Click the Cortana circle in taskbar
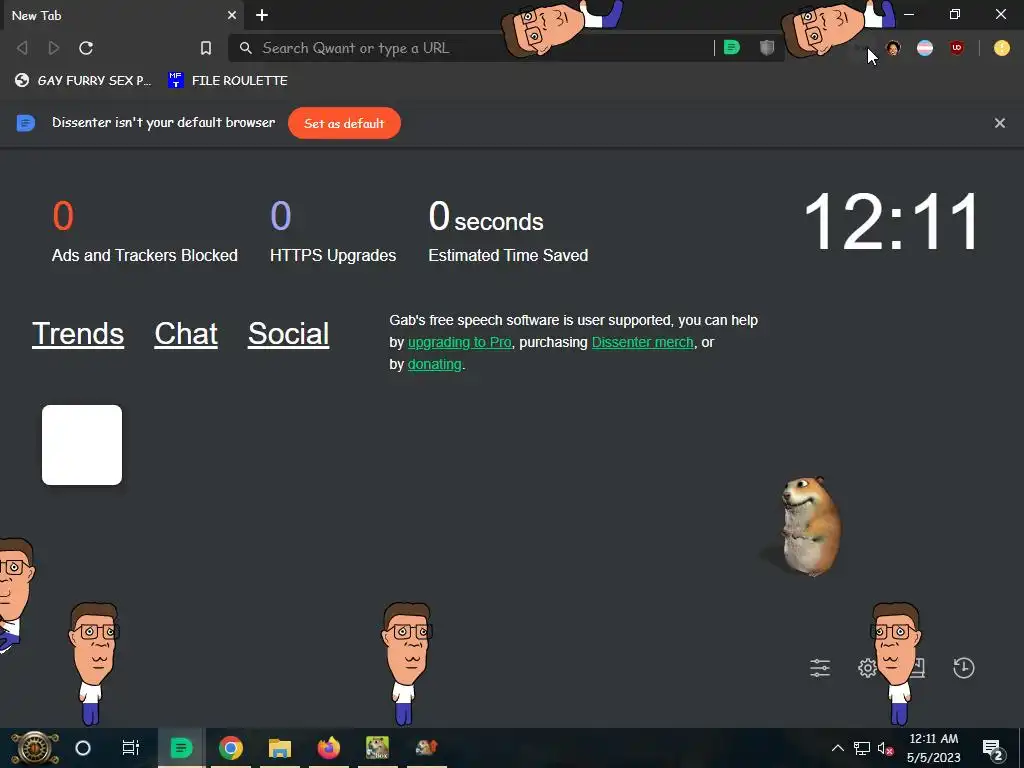The width and height of the screenshot is (1024, 768). [x=83, y=748]
